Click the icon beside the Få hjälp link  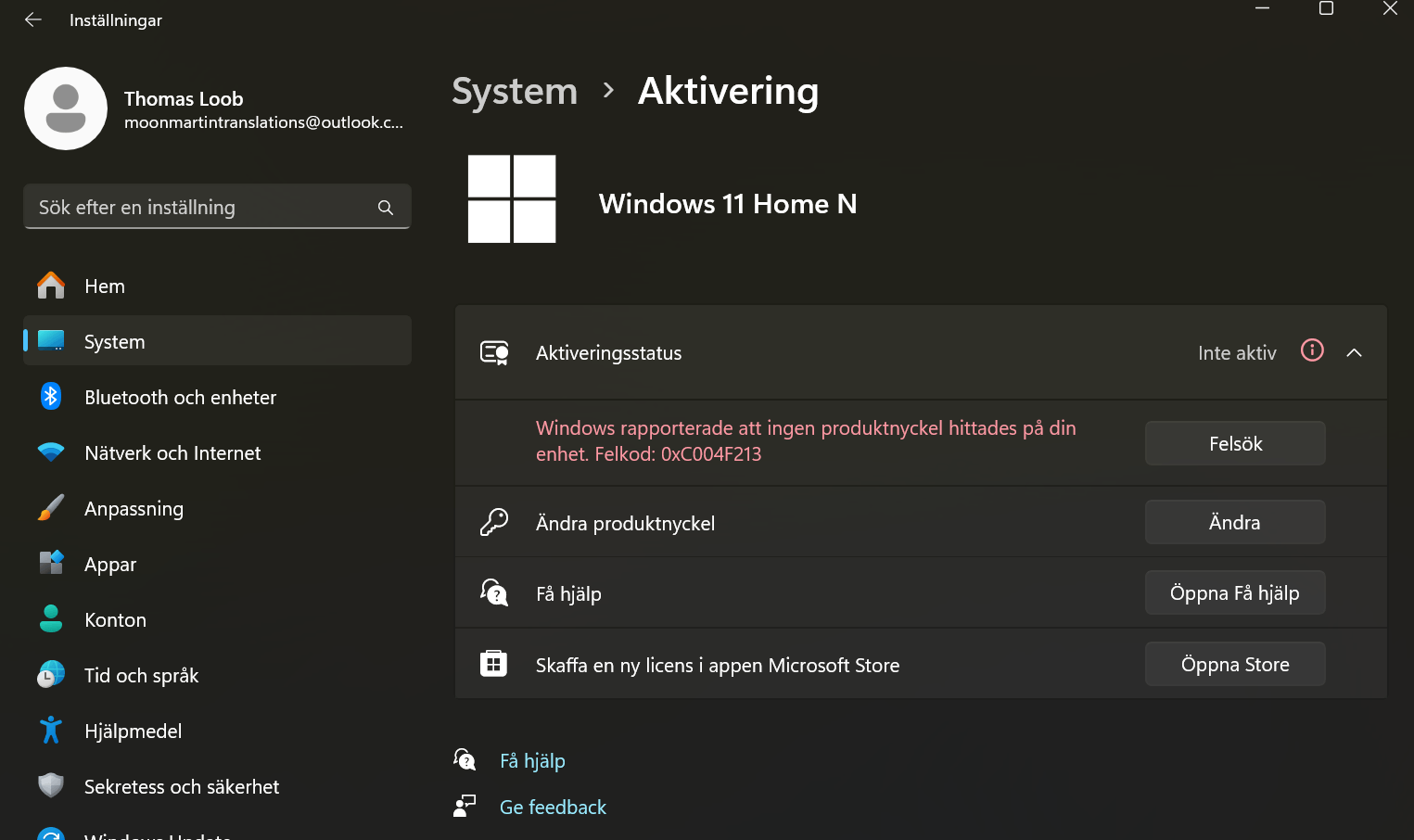pyautogui.click(x=465, y=759)
